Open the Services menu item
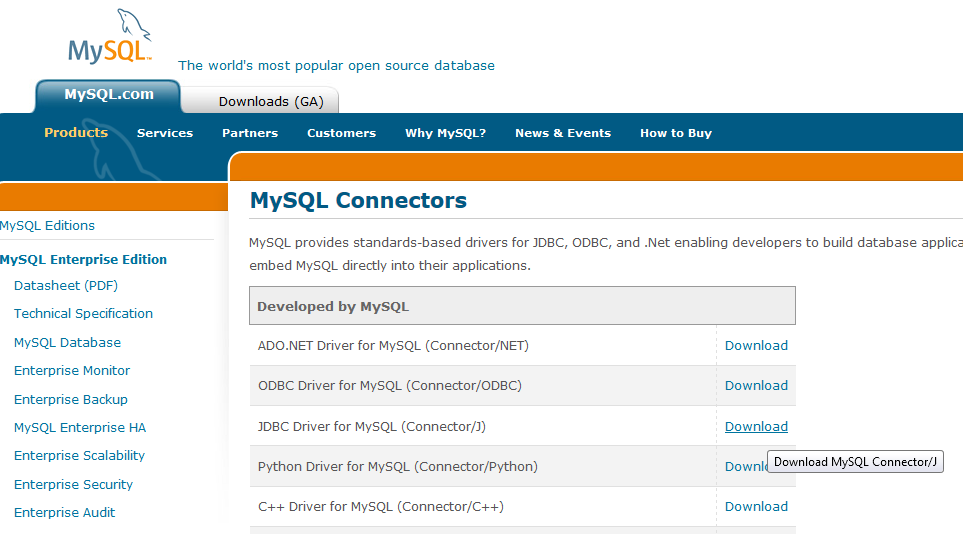The image size is (963, 534). click(x=165, y=133)
